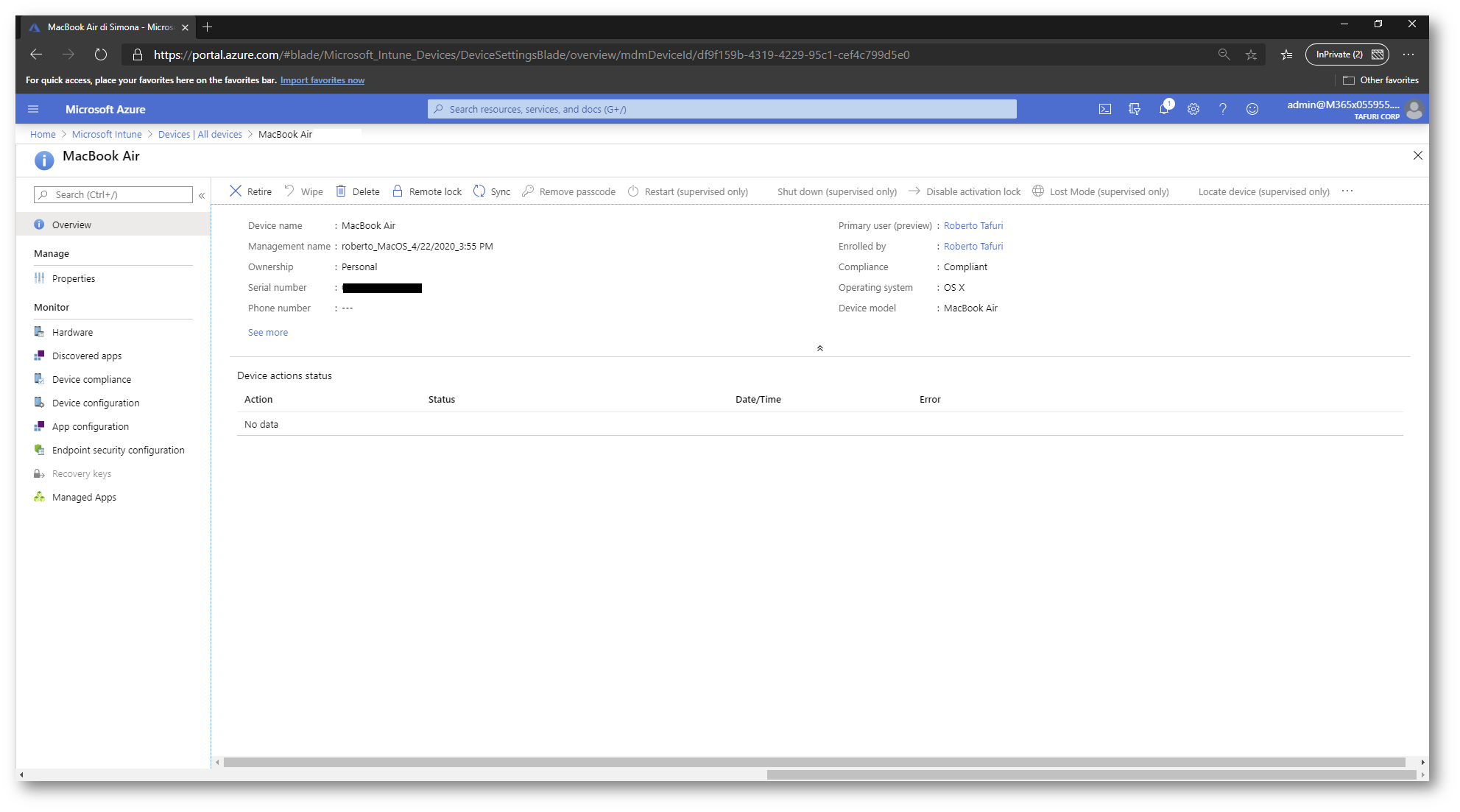Focus the Azure search resources box

[x=722, y=109]
